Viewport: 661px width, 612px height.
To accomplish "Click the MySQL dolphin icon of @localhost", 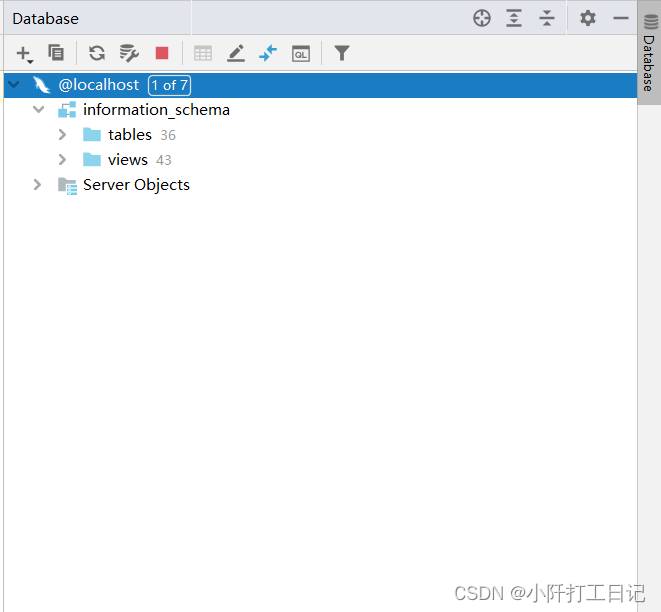I will click(x=42, y=85).
